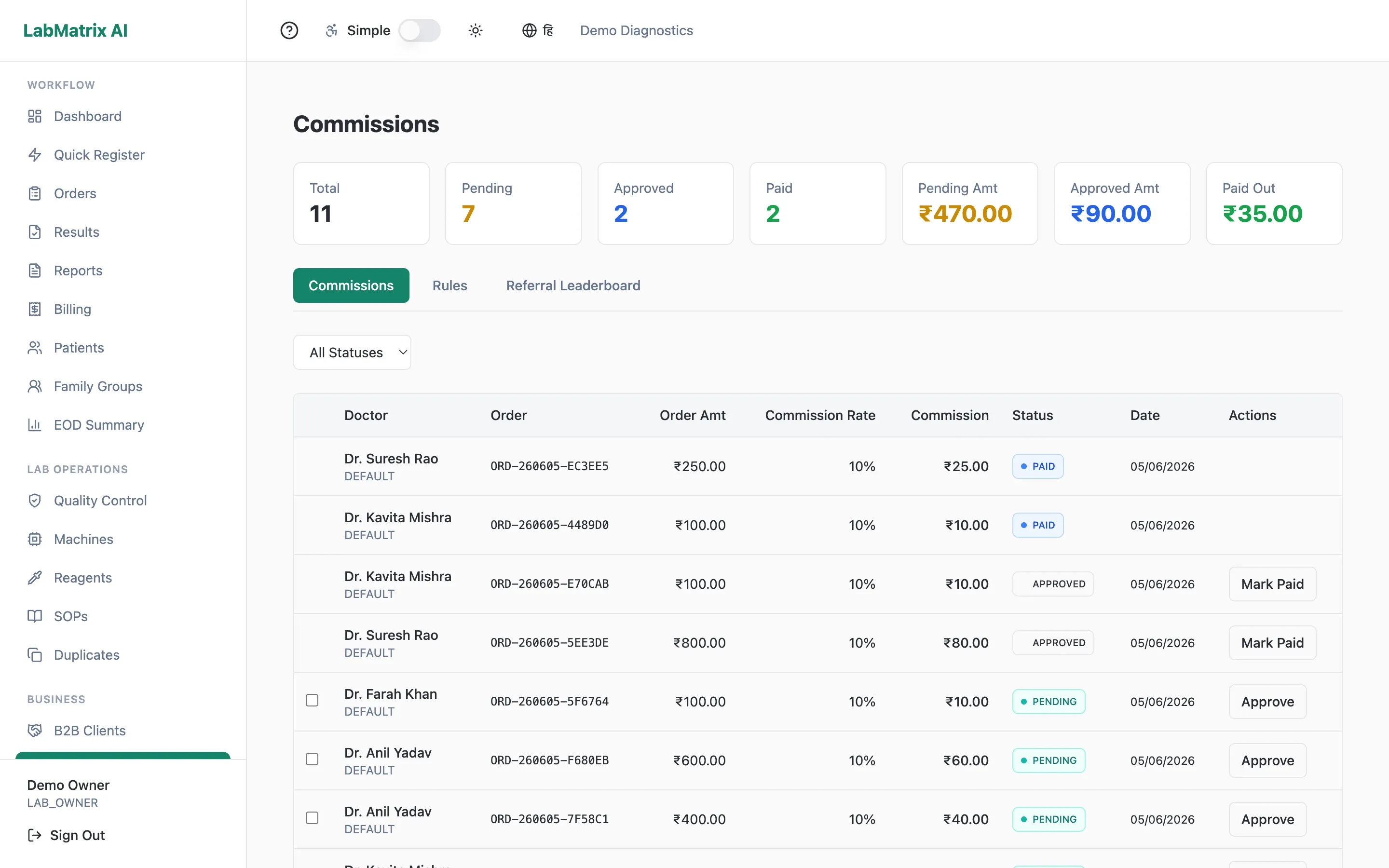Click the Approved Amt ₹90.00 card
This screenshot has height=868, width=1389.
click(1122, 203)
